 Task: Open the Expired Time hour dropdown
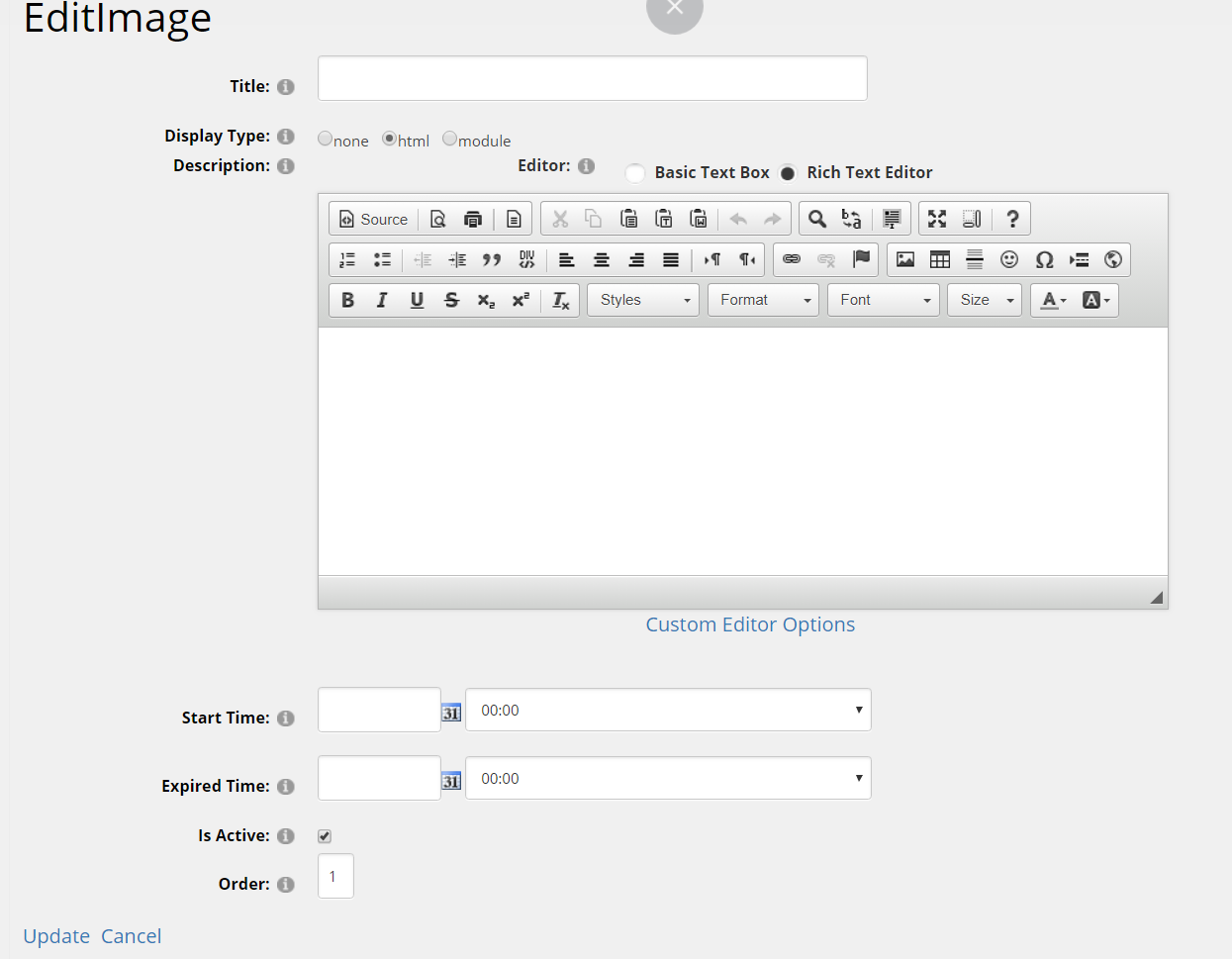(x=668, y=778)
